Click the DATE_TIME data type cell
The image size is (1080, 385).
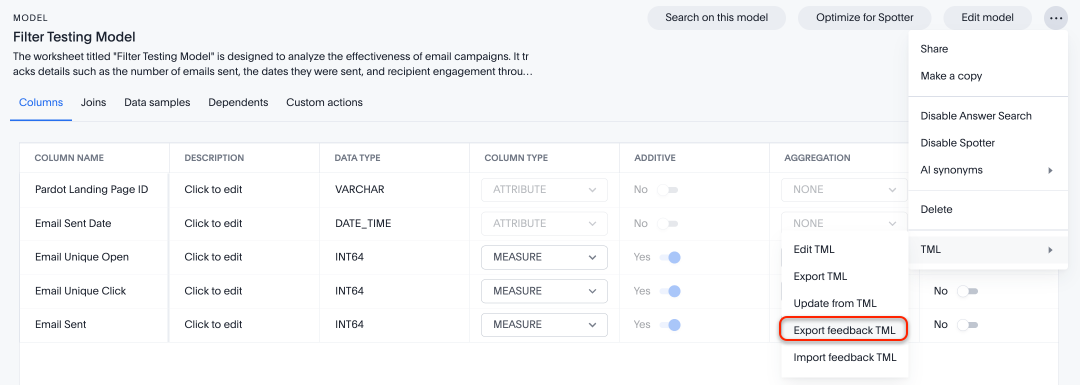click(x=362, y=223)
